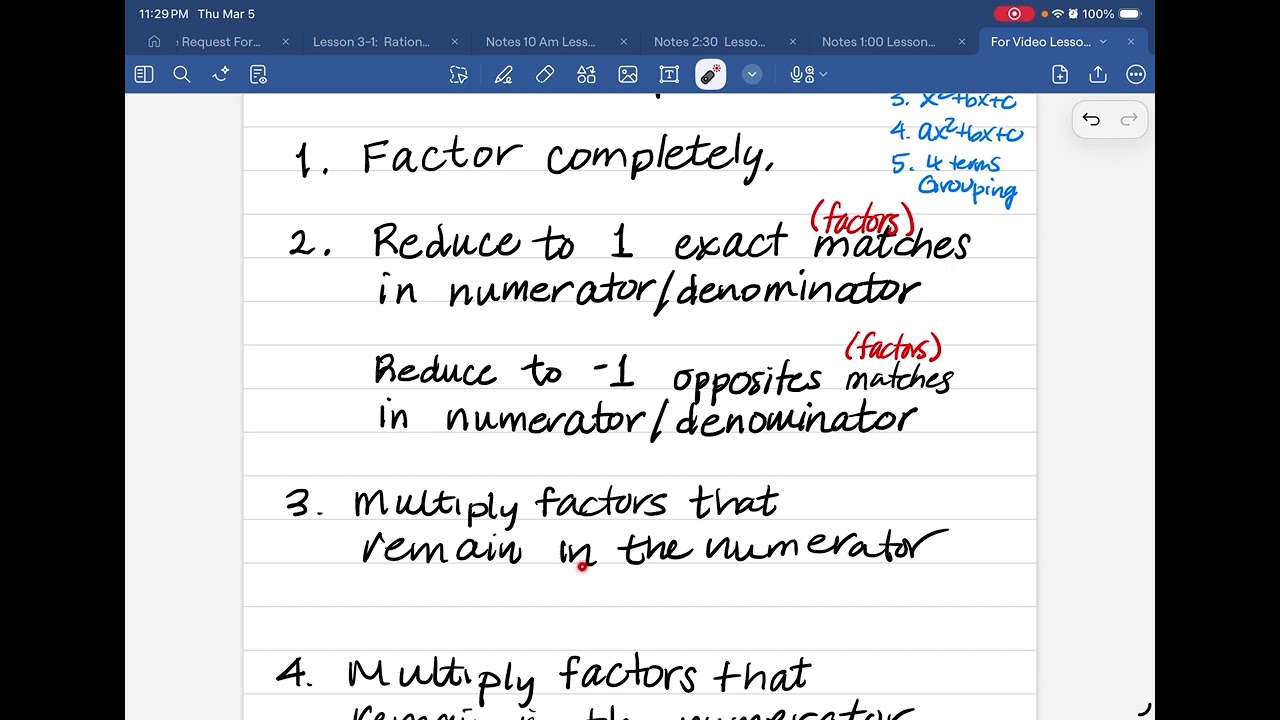This screenshot has height=720, width=1280.
Task: Tap the 100% battery indicator
Action: click(x=1111, y=14)
